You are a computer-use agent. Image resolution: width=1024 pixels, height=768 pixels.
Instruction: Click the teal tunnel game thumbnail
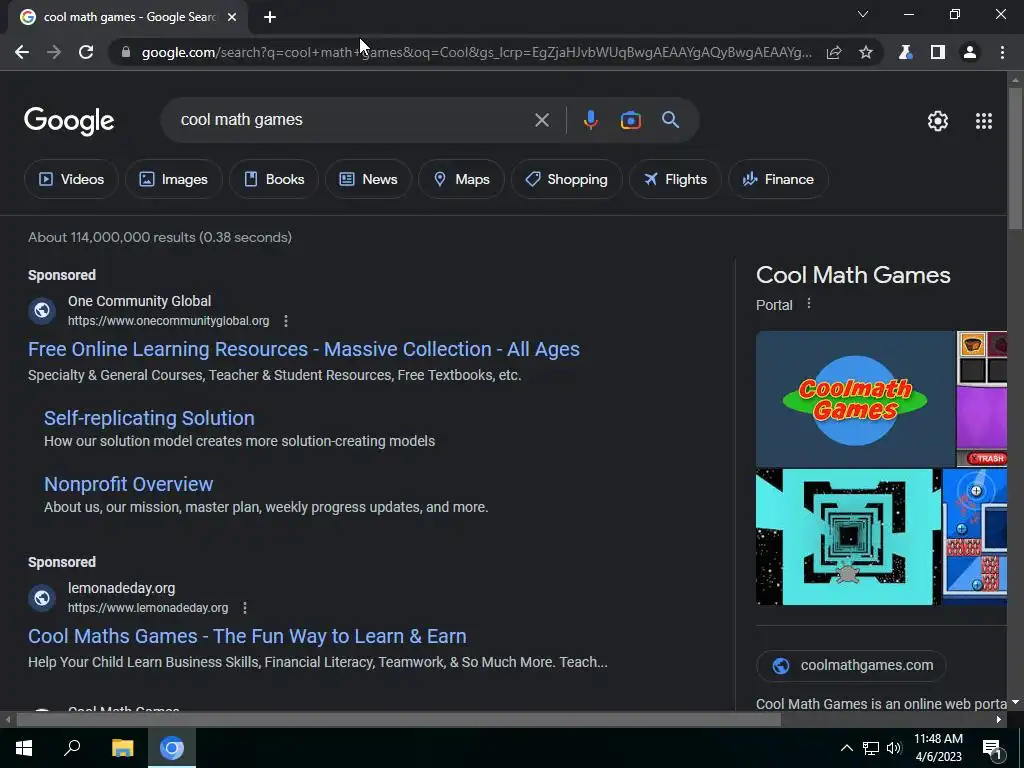pyautogui.click(x=848, y=537)
